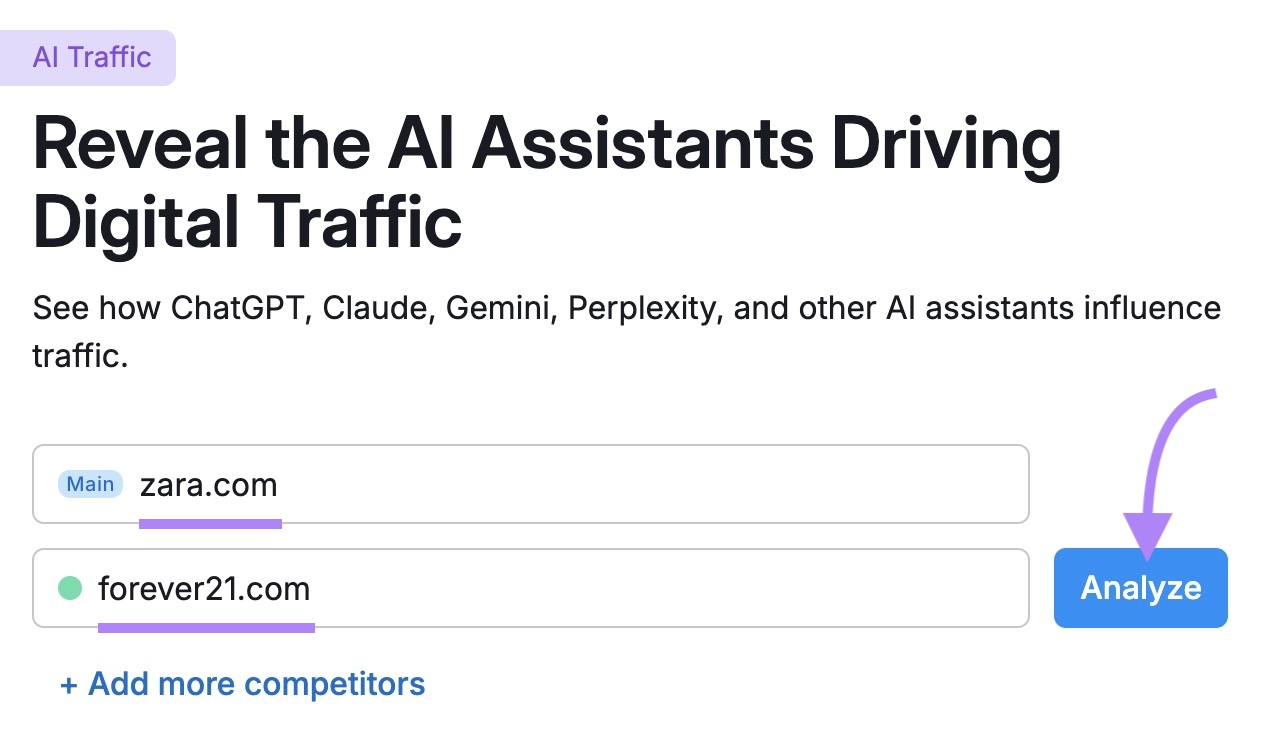Click inside the main domain text box
This screenshot has height=736, width=1270.
pyautogui.click(x=500, y=484)
